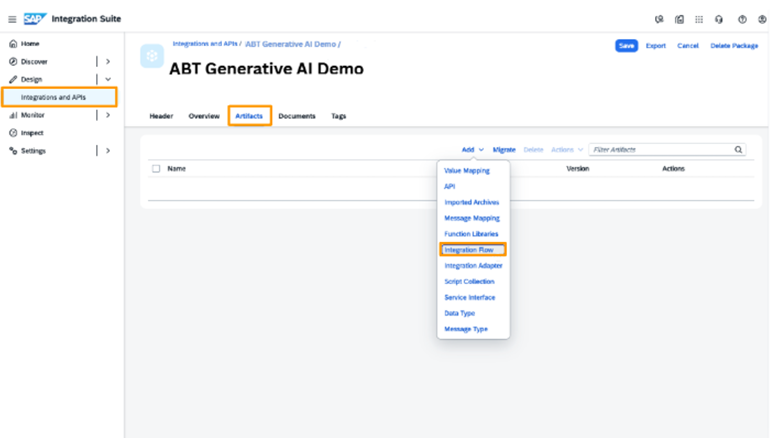Image resolution: width=774 pixels, height=440 pixels.
Task: Choose Service Interface from menu
Action: 470,297
